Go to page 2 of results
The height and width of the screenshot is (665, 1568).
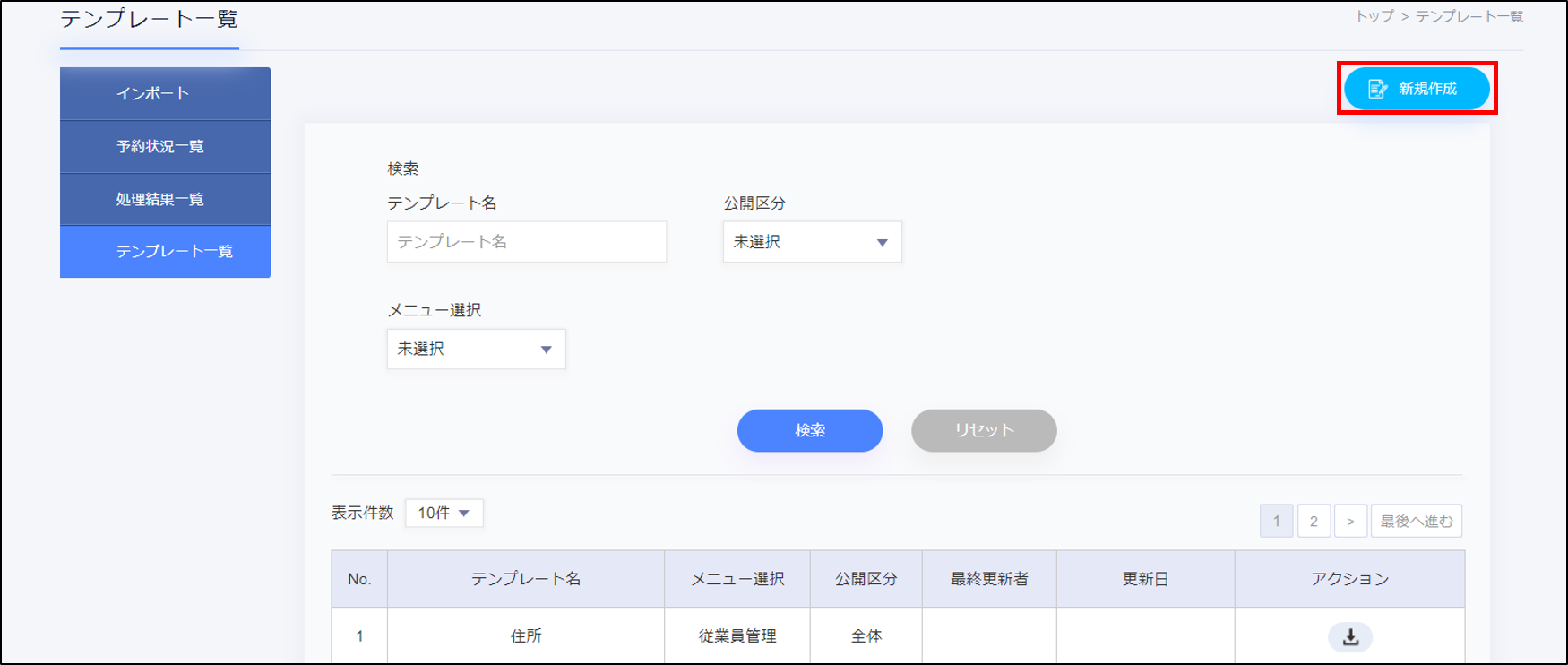click(1314, 522)
